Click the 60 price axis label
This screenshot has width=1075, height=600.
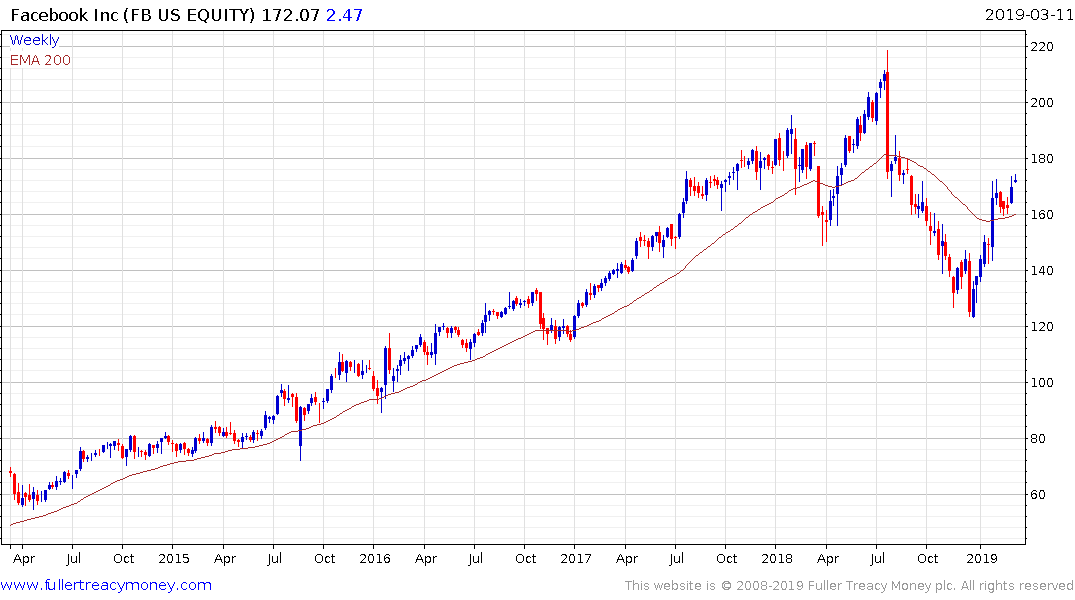pos(1038,494)
